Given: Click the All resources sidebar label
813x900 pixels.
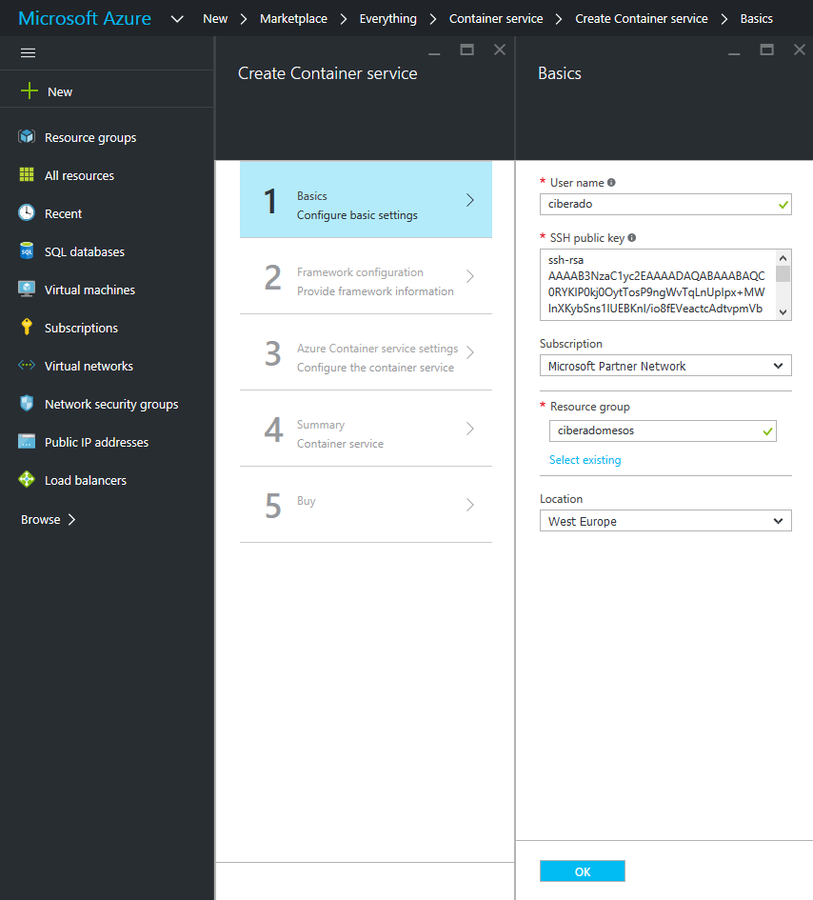Looking at the screenshot, I should [79, 176].
